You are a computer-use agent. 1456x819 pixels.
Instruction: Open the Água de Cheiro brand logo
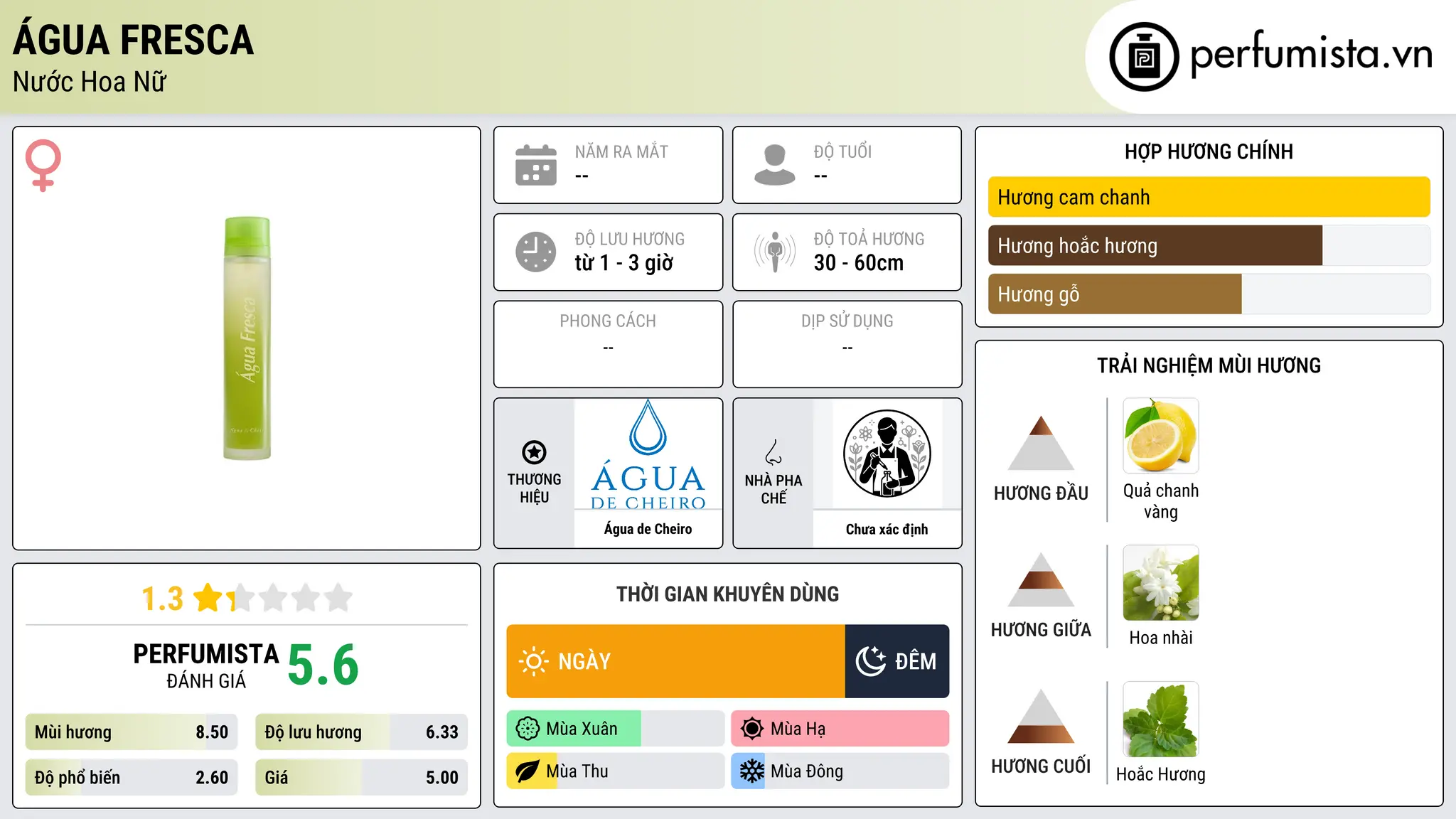coord(648,455)
